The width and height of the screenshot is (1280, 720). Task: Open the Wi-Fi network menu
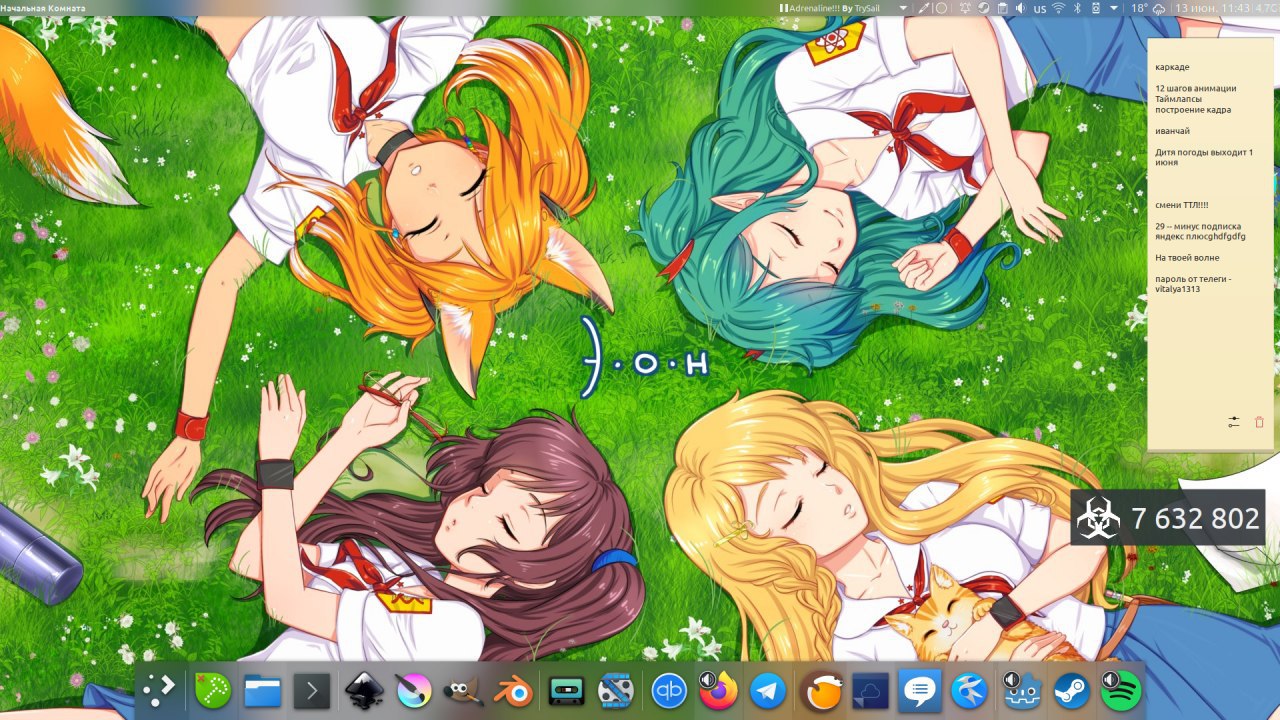[x=1059, y=8]
